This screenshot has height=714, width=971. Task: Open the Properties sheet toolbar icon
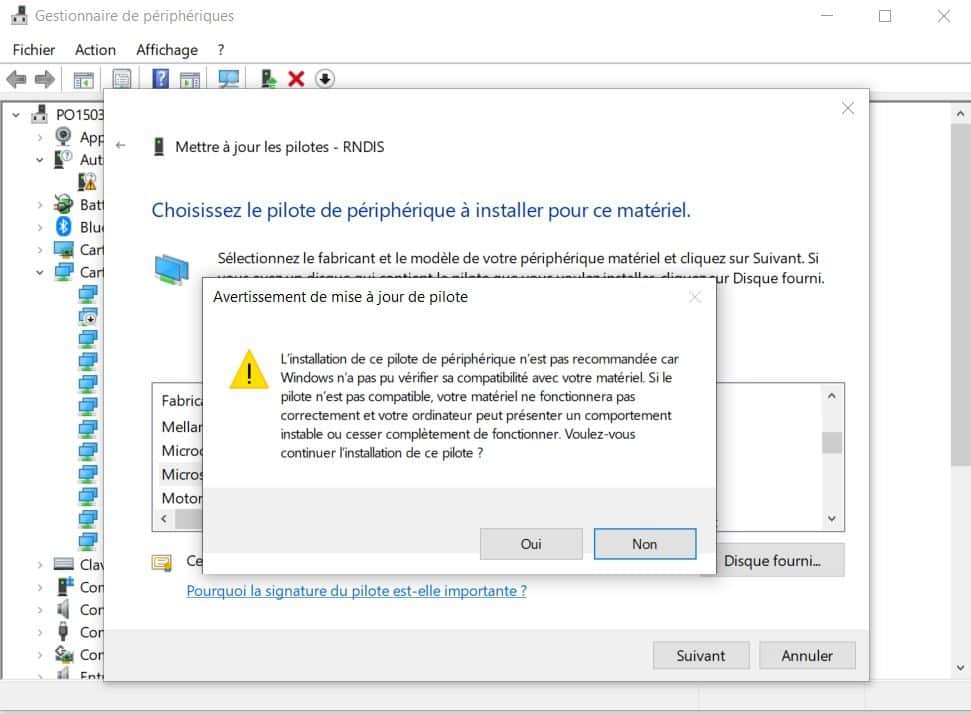tap(122, 79)
